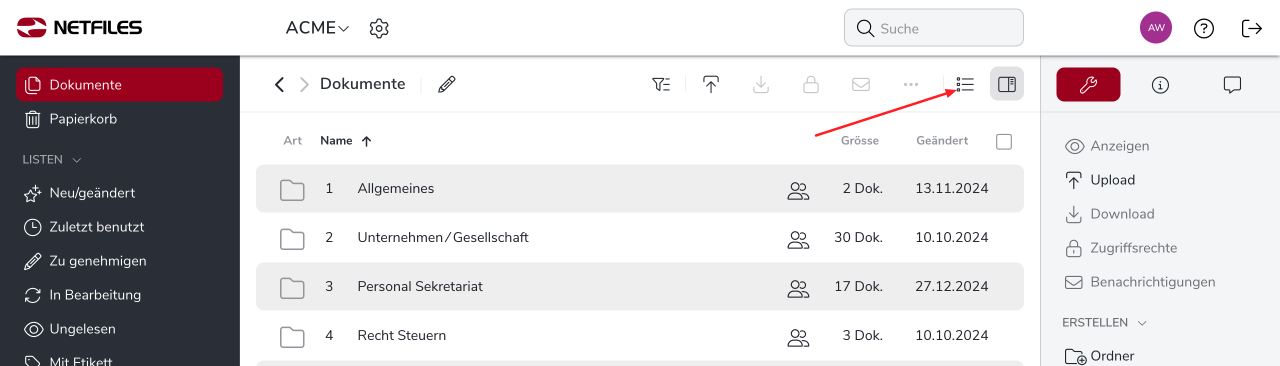Click the pencil edit icon beside Dokumente
This screenshot has height=366, width=1280.
447,85
